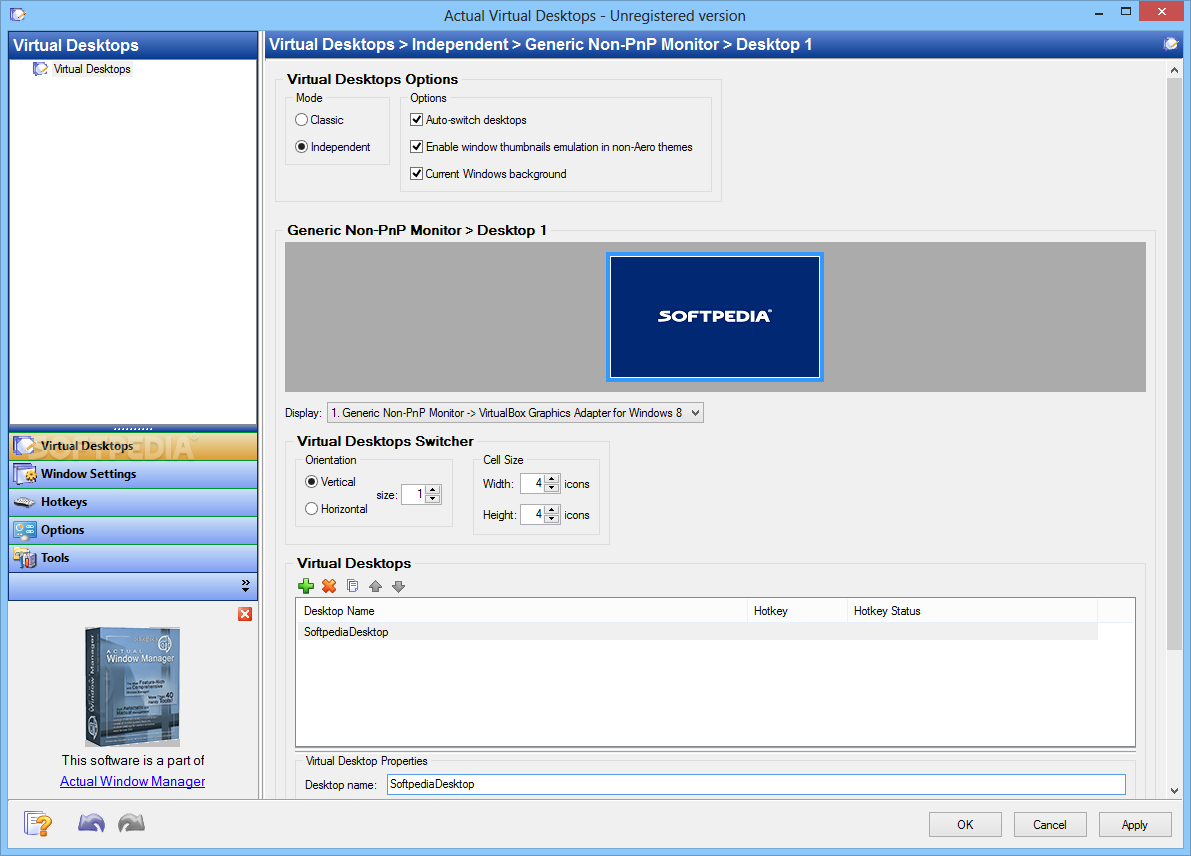Decrease the switcher size spinner
Viewport: 1191px width, 856px height.
(433, 499)
